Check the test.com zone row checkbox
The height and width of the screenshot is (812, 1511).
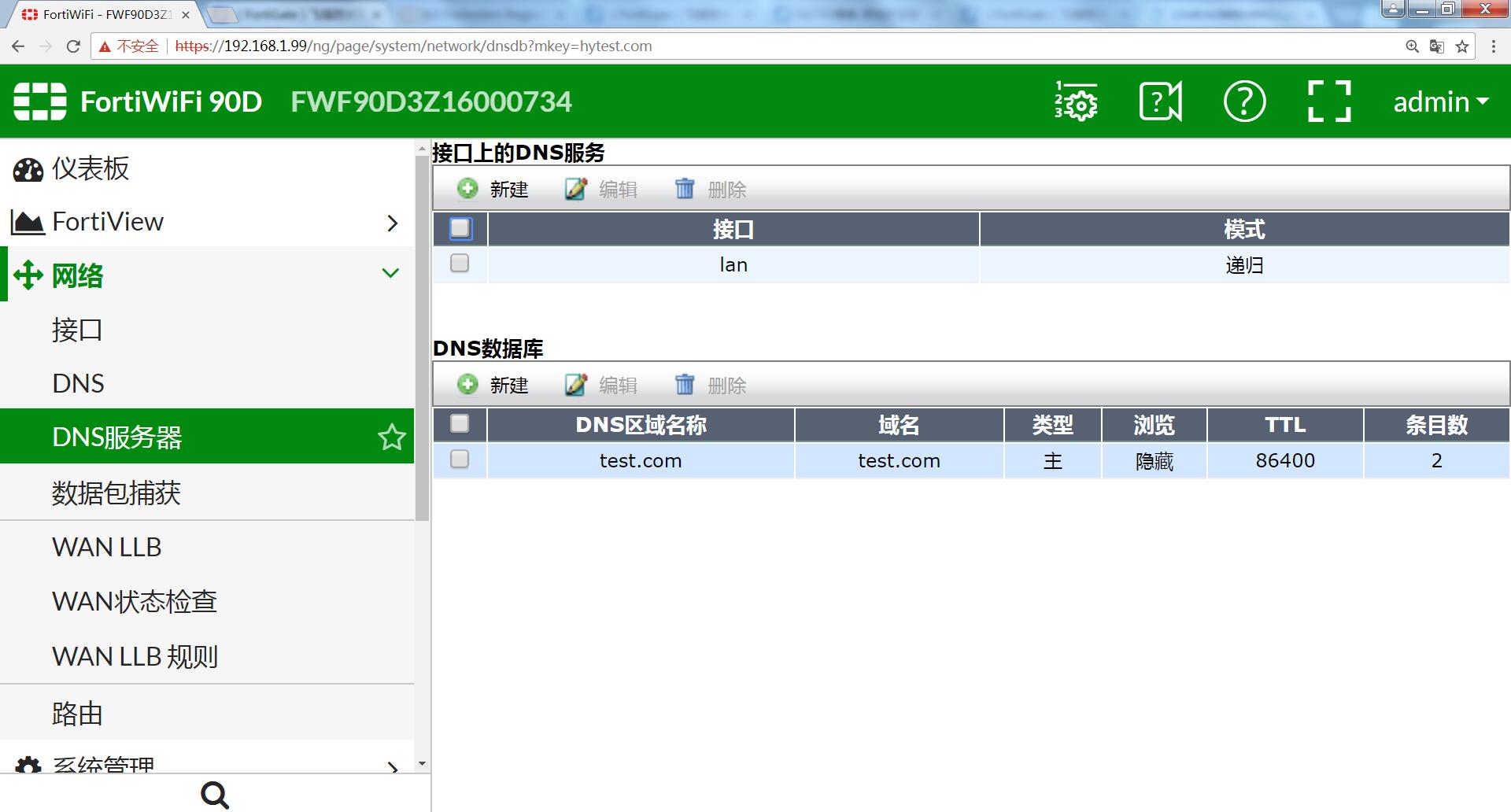(x=460, y=459)
